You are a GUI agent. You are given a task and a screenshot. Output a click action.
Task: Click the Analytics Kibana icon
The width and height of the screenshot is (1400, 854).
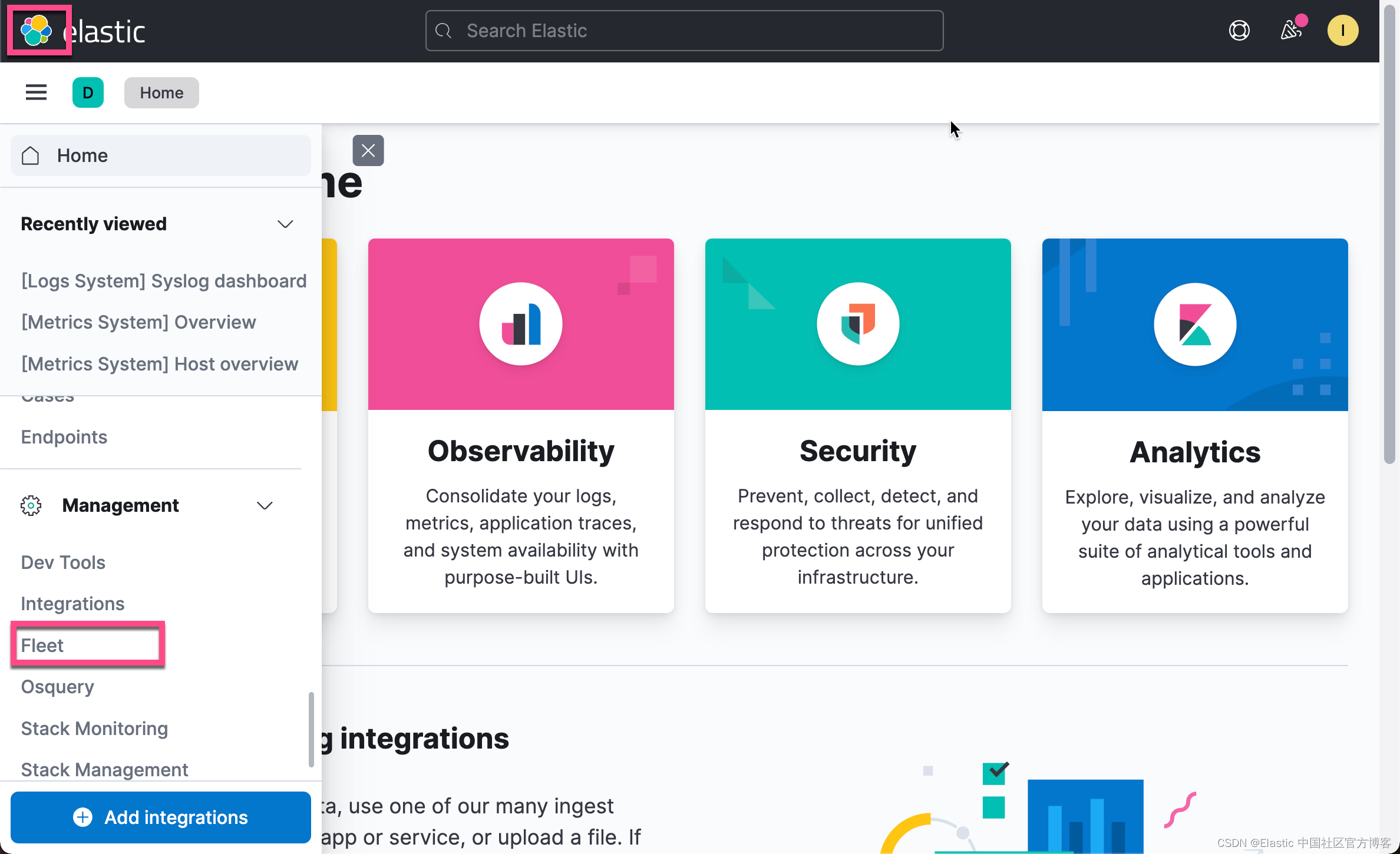(1194, 325)
